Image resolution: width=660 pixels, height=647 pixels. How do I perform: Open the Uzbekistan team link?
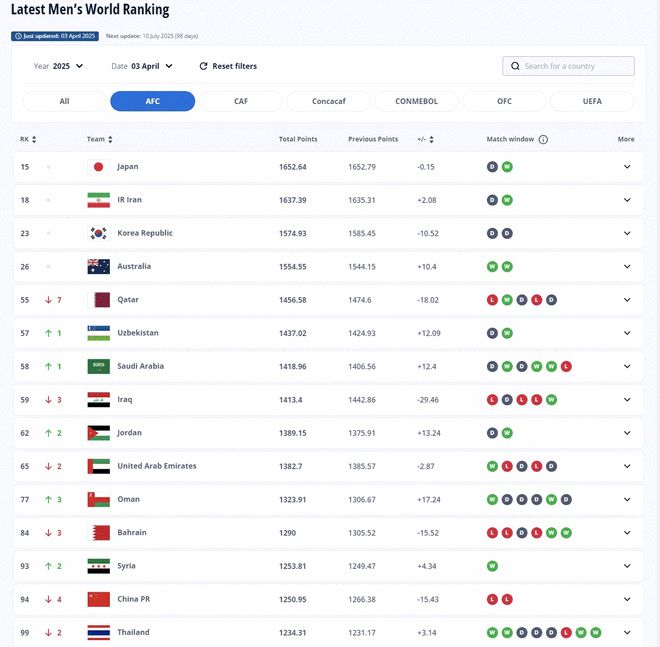pyautogui.click(x=137, y=333)
